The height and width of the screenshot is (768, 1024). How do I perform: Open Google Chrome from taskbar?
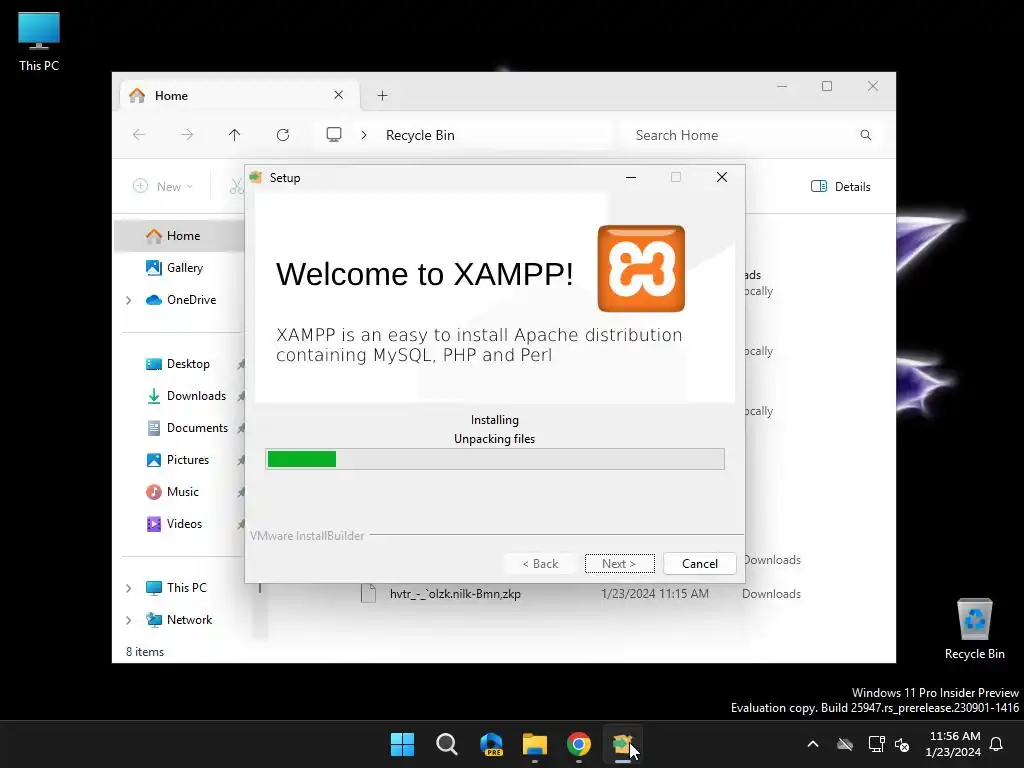(579, 744)
